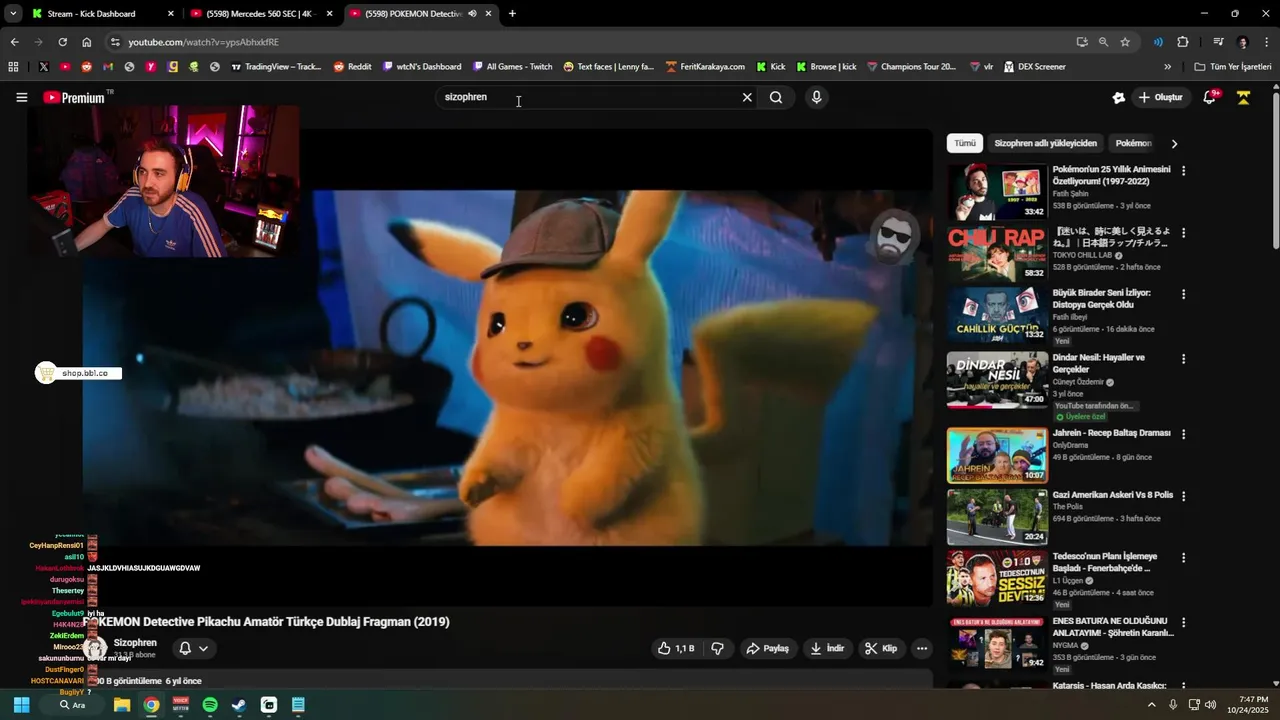Open File Explorer from taskbar

[x=122, y=705]
